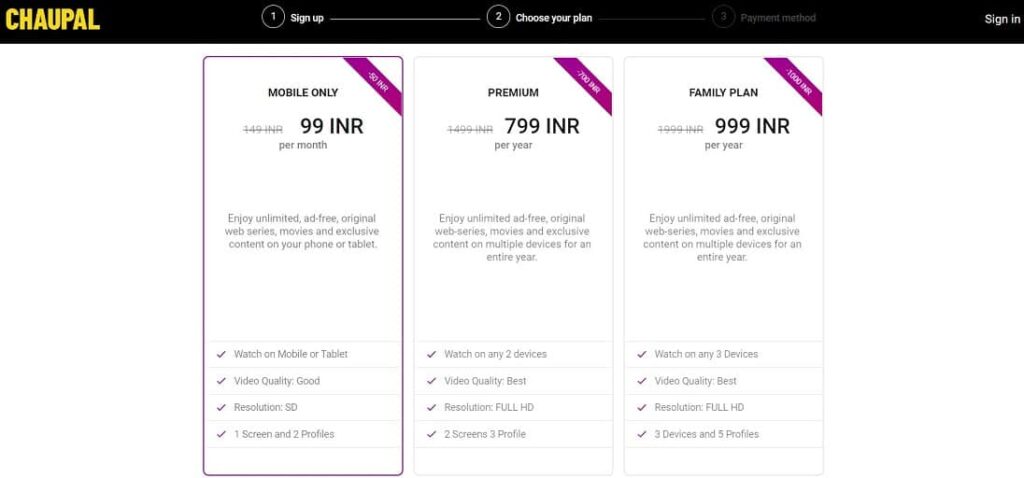
Task: Click checkmark beside 2 Screens 3 Profile
Action: [431, 434]
